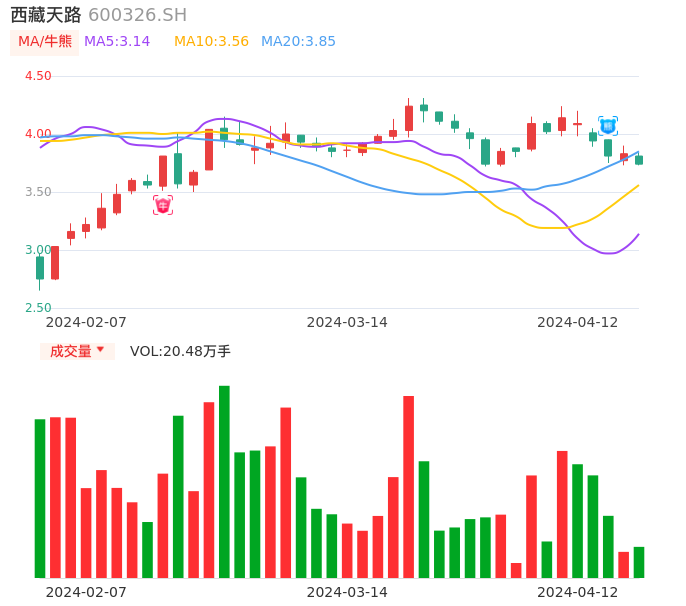Screen dimensions: 686x606
Task: Click the 2024-04-12 date label under the volume chart
Action: pos(578,591)
